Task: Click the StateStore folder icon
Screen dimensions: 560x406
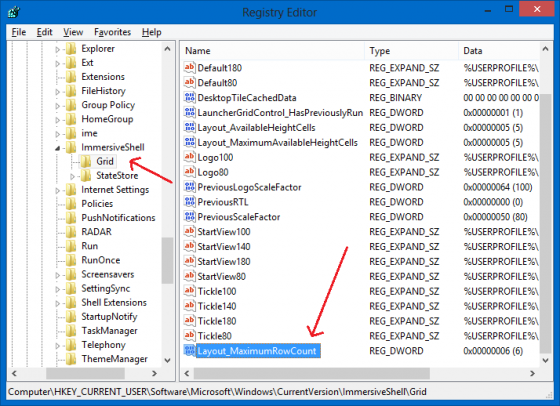Action: click(86, 175)
